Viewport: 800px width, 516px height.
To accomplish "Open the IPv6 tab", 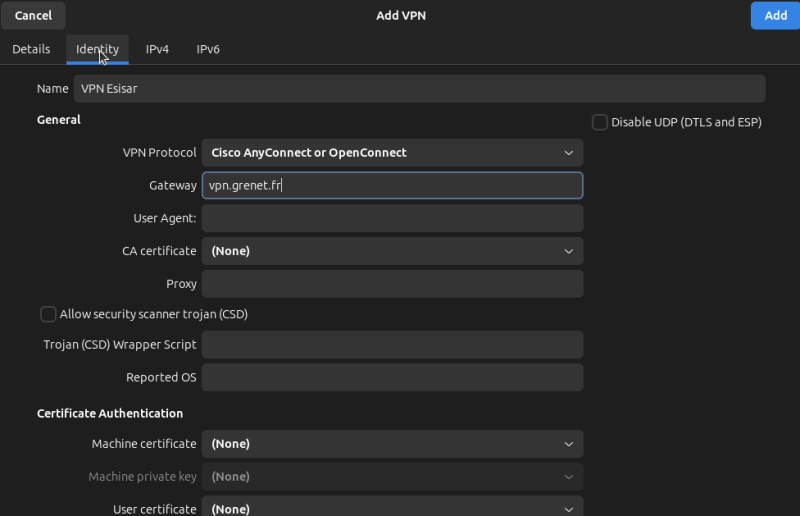I will [208, 49].
